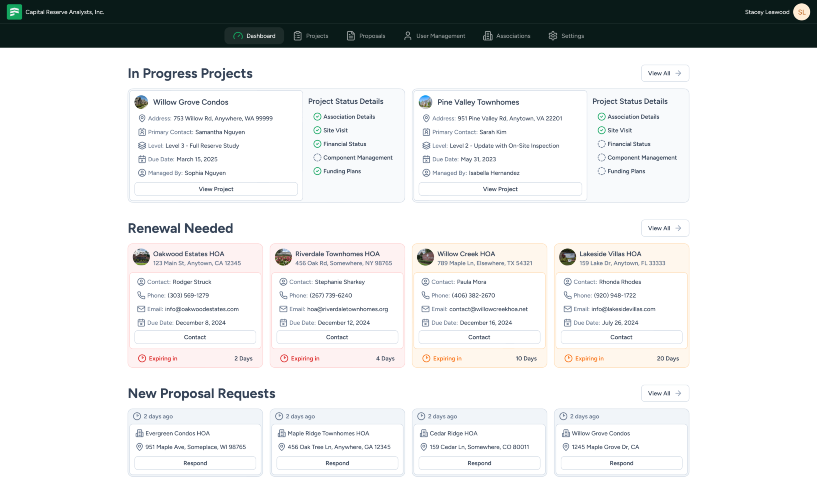The height and width of the screenshot is (500, 817).
Task: Click Willow Grove's Financial Status check
Action: 317,144
